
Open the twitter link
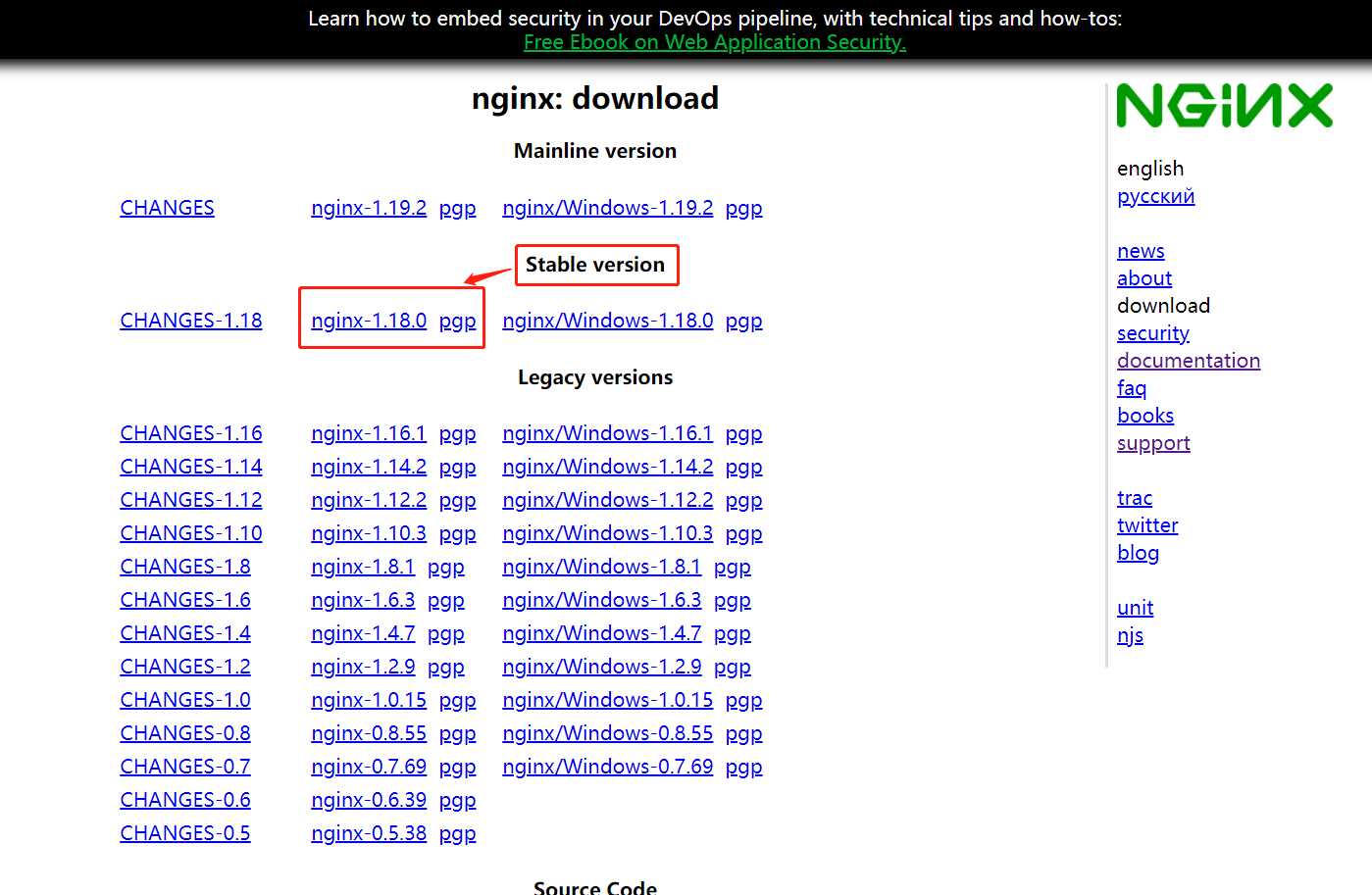pyautogui.click(x=1147, y=525)
